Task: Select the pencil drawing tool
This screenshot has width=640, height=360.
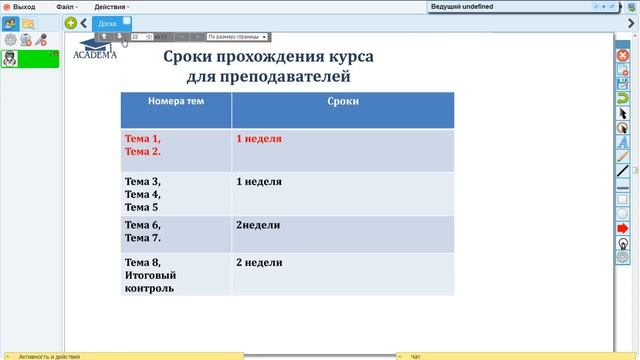Action: click(622, 157)
